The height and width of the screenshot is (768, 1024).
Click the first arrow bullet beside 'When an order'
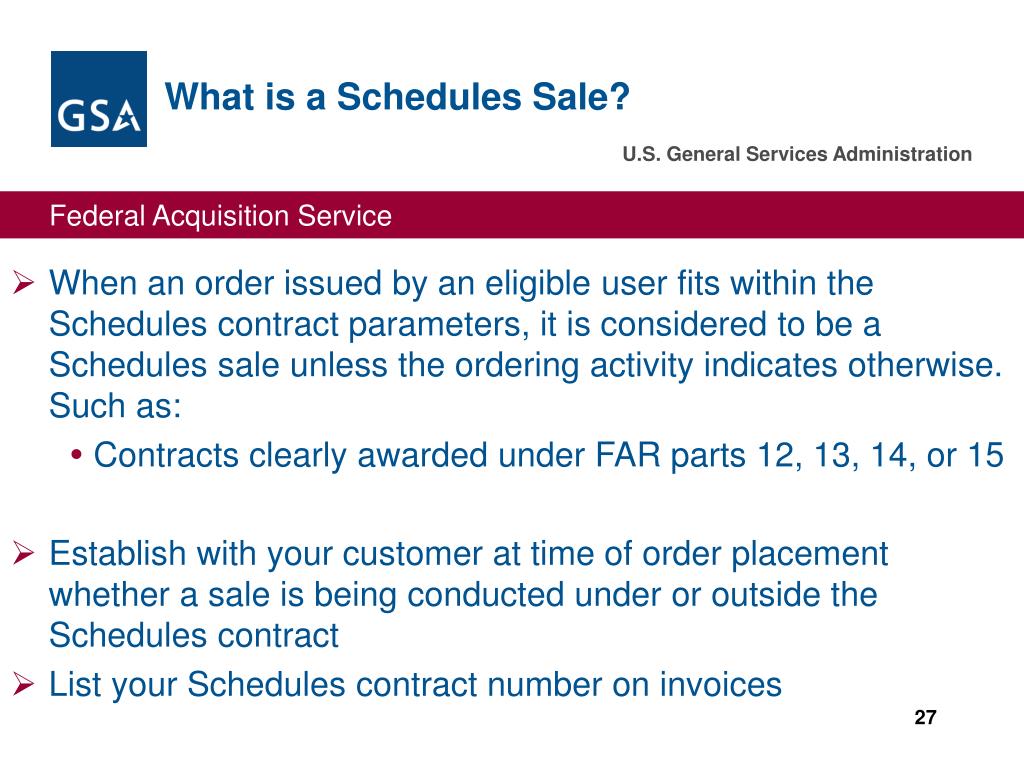click(24, 283)
